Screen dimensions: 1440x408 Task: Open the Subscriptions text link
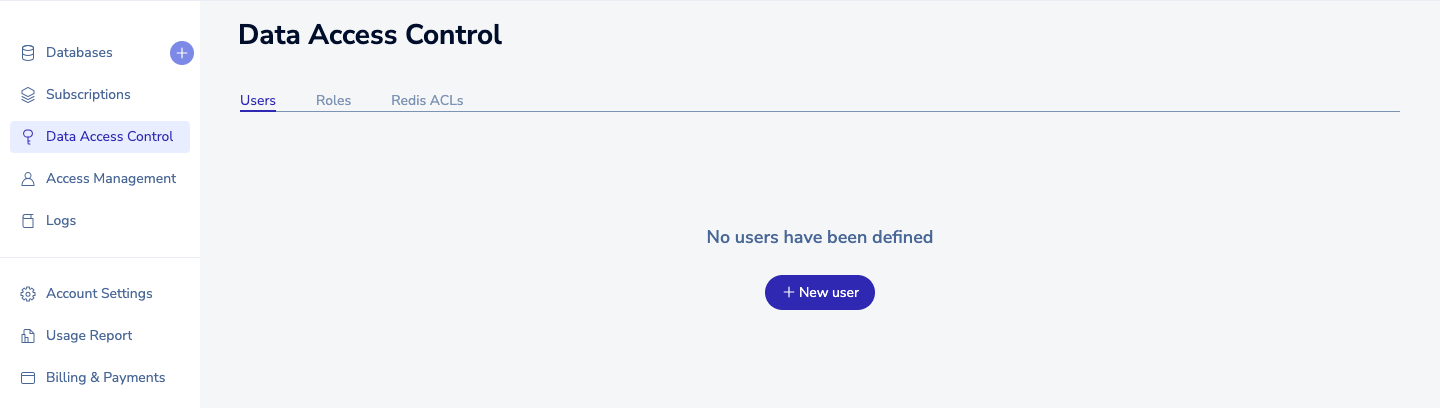(x=88, y=95)
